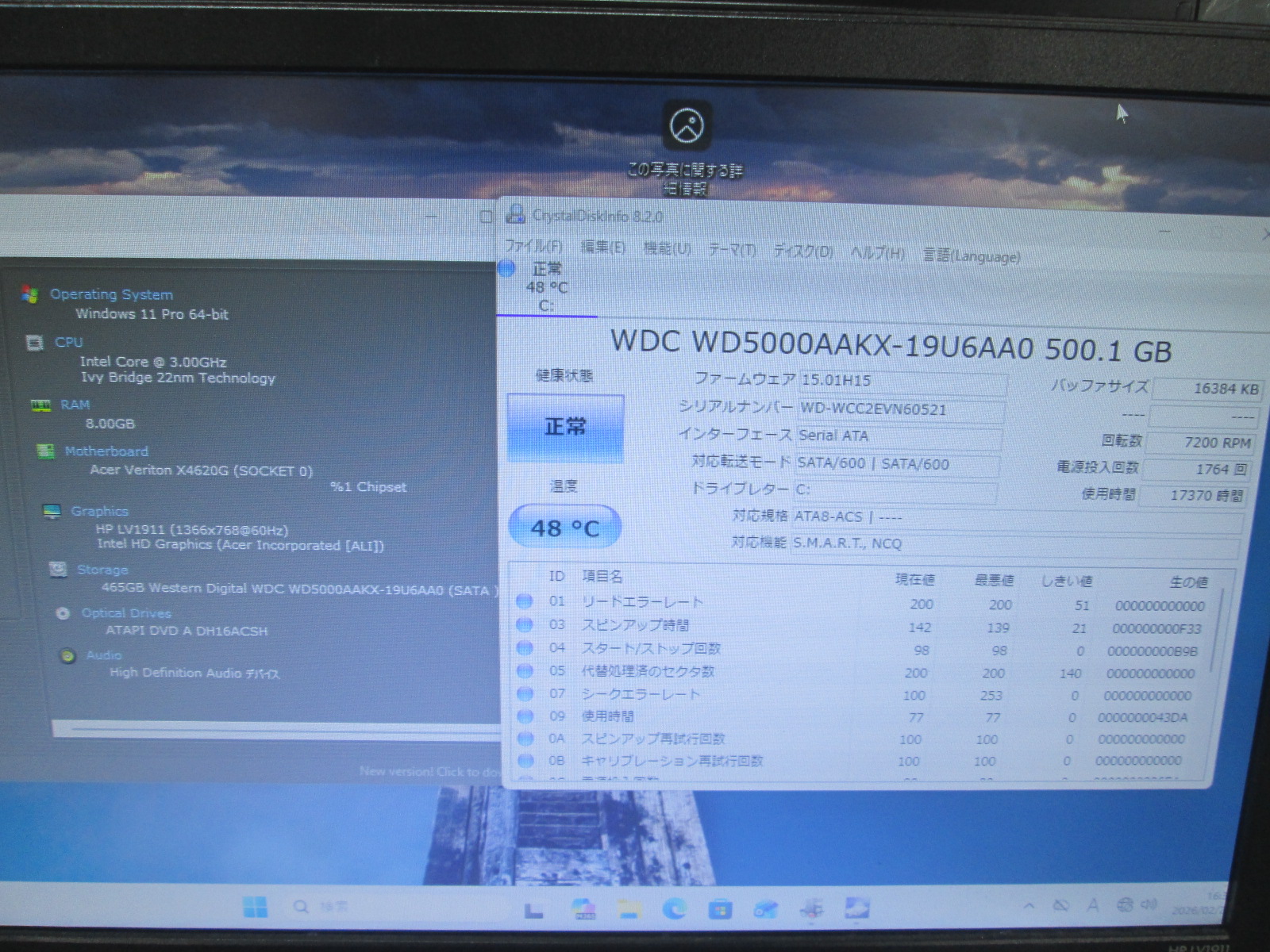
Task: Open the Operating System section in Speccy
Action: pos(111,294)
